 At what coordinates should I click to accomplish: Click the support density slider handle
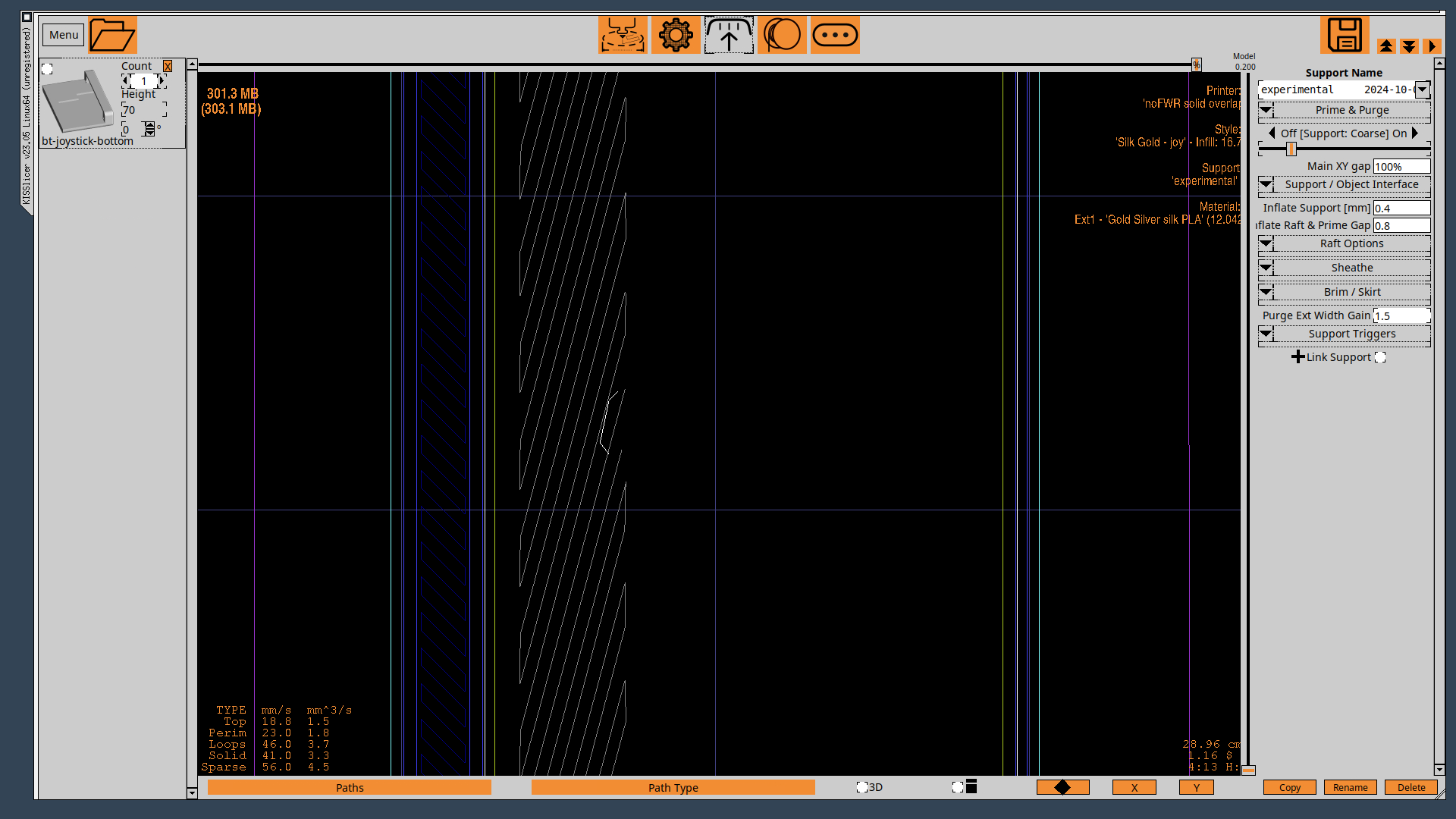coord(1291,149)
